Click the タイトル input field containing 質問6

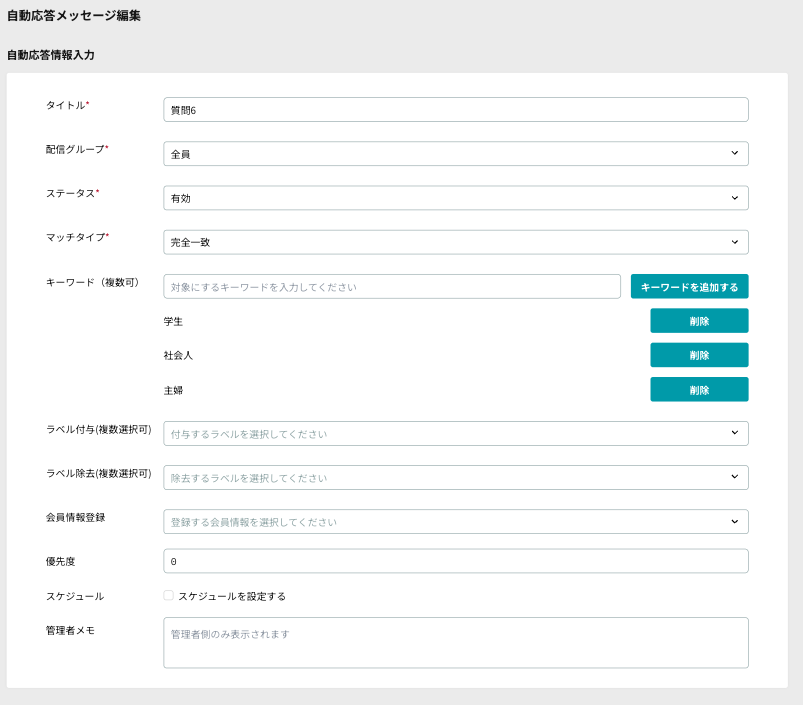pyautogui.click(x=455, y=110)
